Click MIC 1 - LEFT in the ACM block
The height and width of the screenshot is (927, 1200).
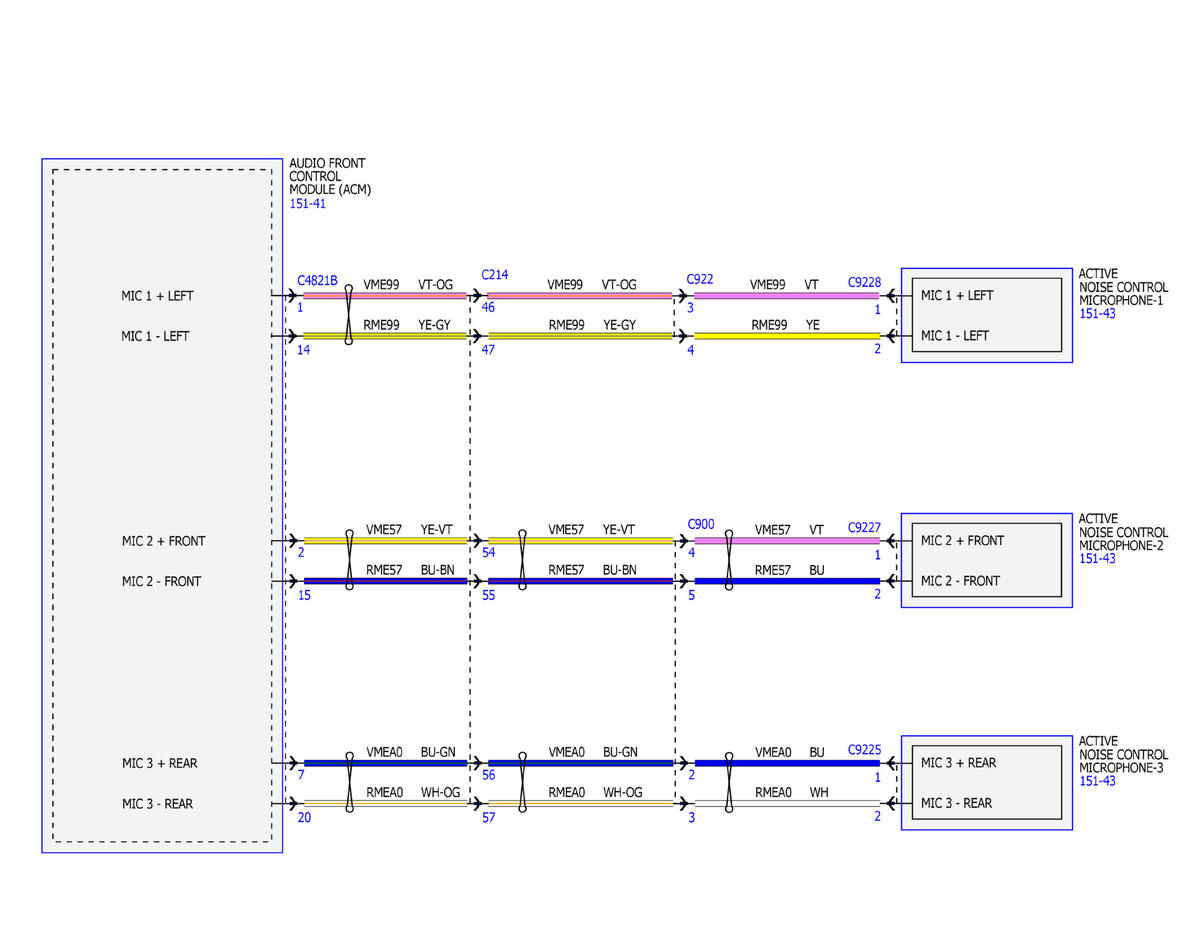[155, 336]
